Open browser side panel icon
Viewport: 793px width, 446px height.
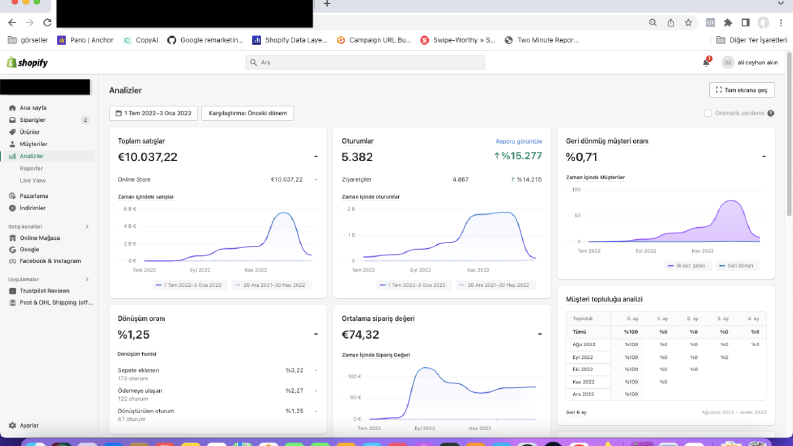[745, 22]
